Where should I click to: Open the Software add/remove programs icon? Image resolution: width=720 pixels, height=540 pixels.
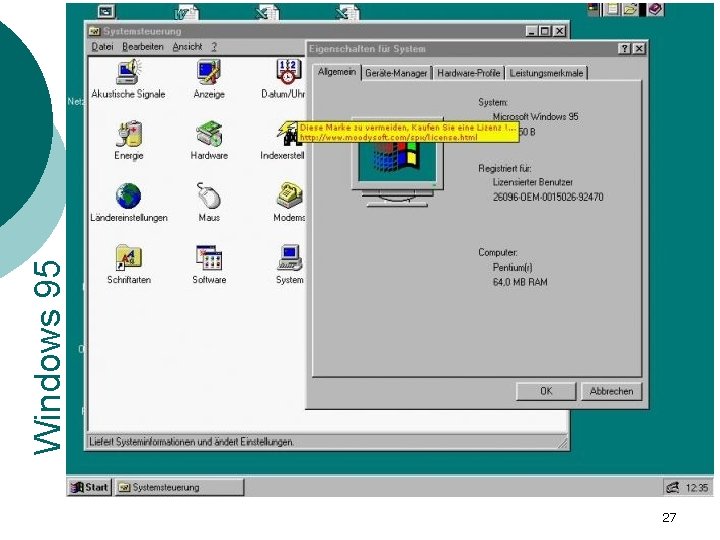pyautogui.click(x=209, y=258)
